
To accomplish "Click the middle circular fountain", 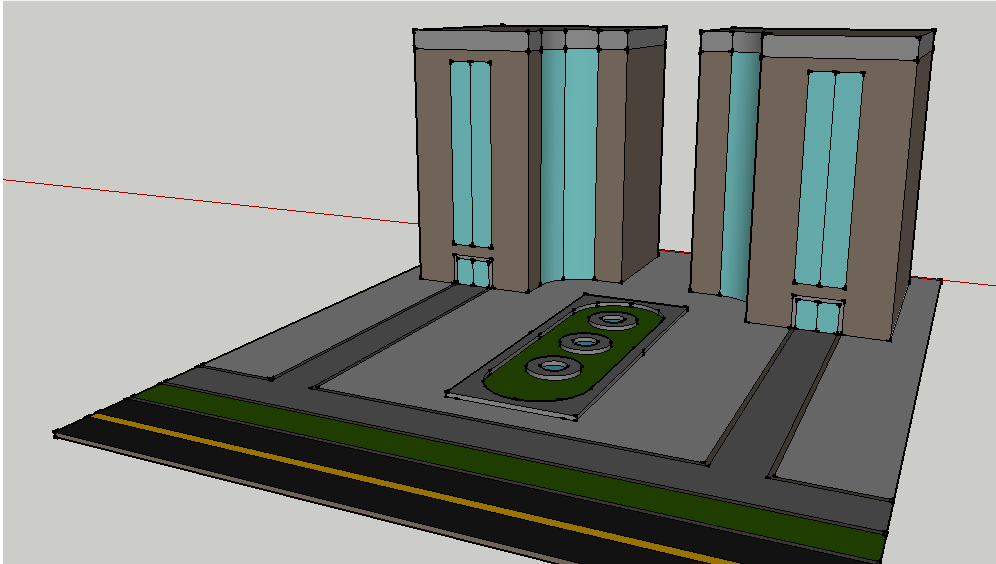I will pos(584,343).
